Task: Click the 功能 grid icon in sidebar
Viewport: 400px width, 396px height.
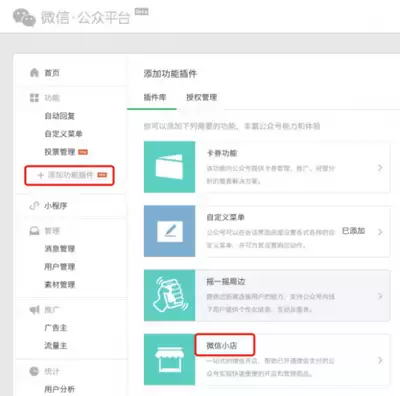Action: [34, 98]
